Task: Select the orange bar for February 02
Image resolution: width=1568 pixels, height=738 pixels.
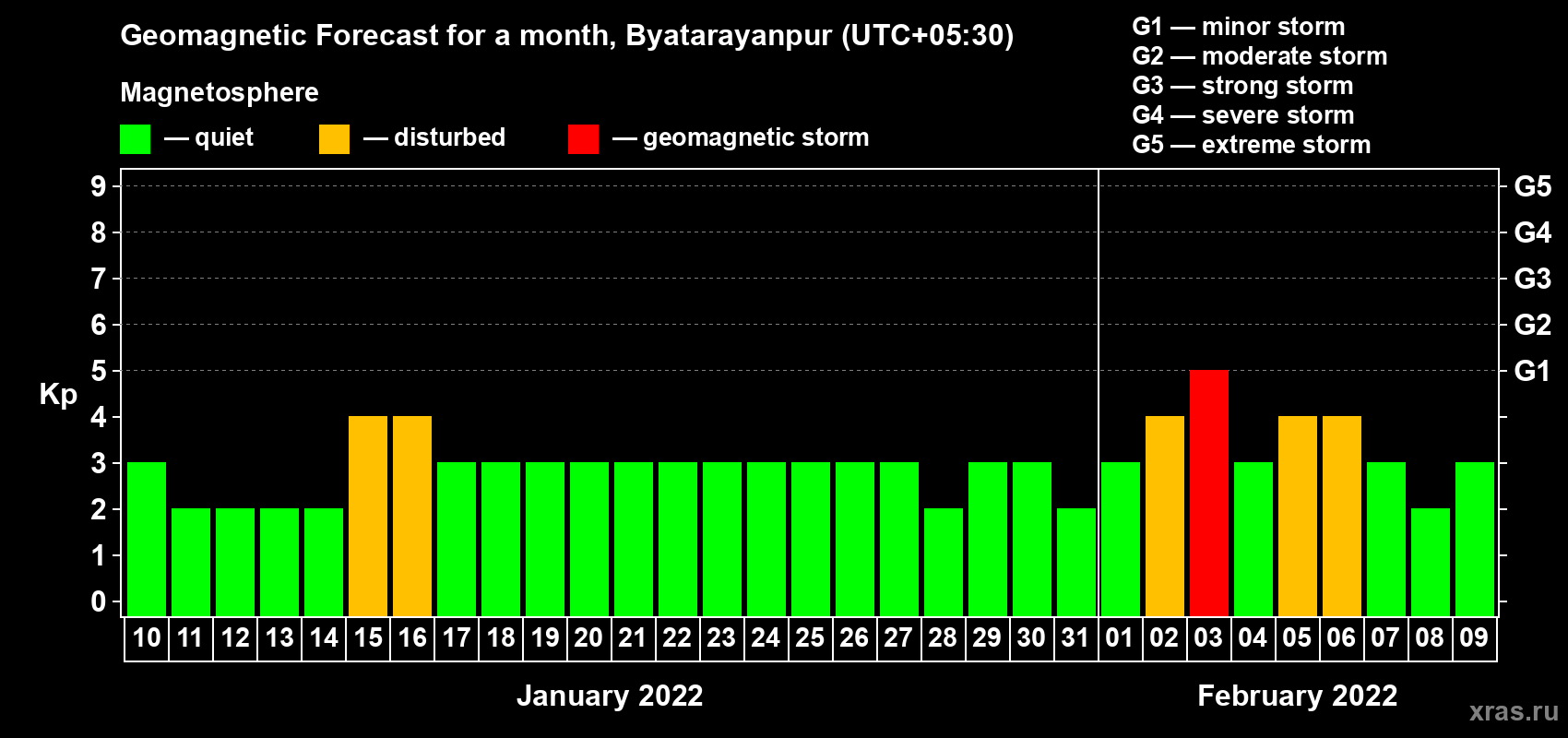Action: click(x=1165, y=516)
